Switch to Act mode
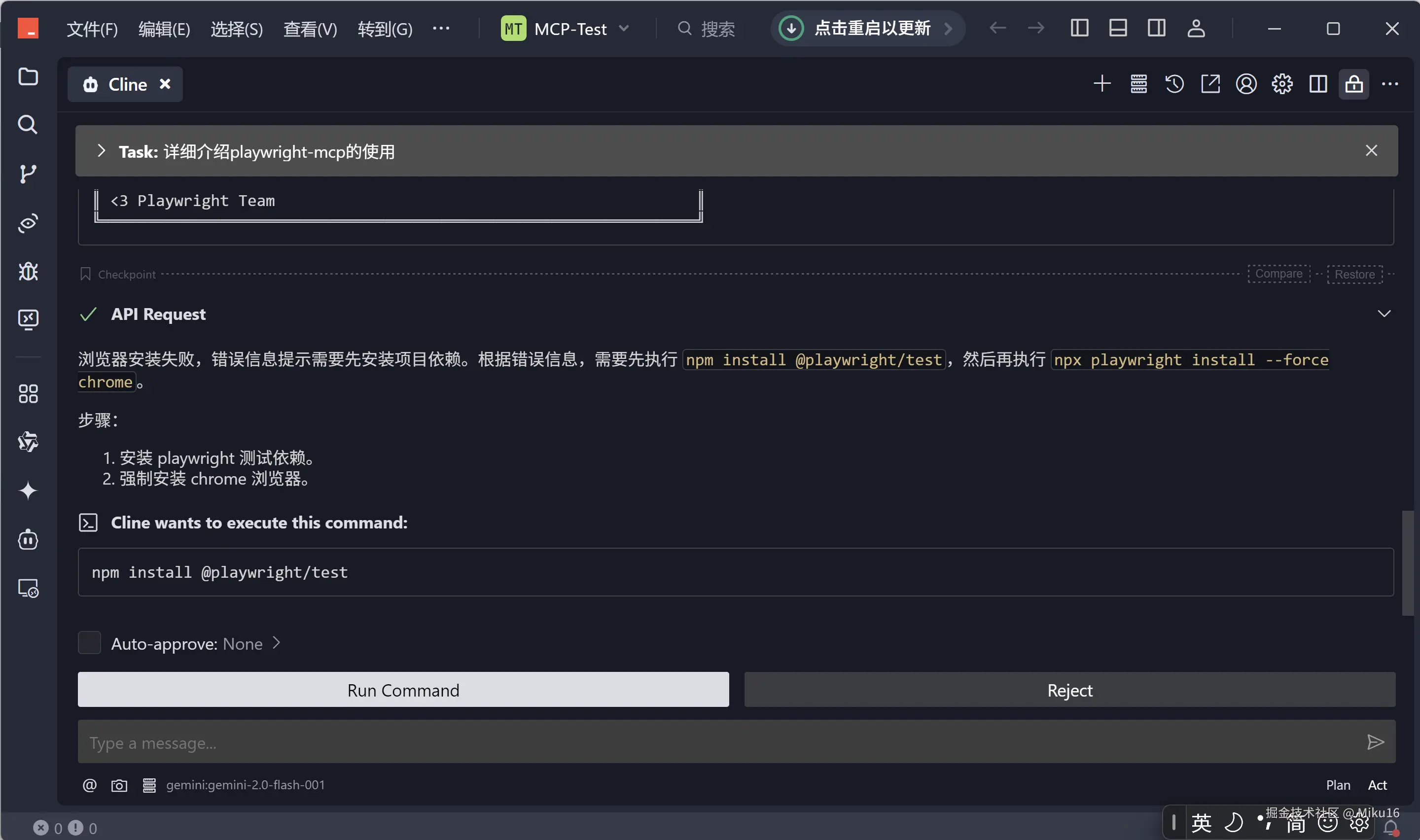 coord(1377,785)
